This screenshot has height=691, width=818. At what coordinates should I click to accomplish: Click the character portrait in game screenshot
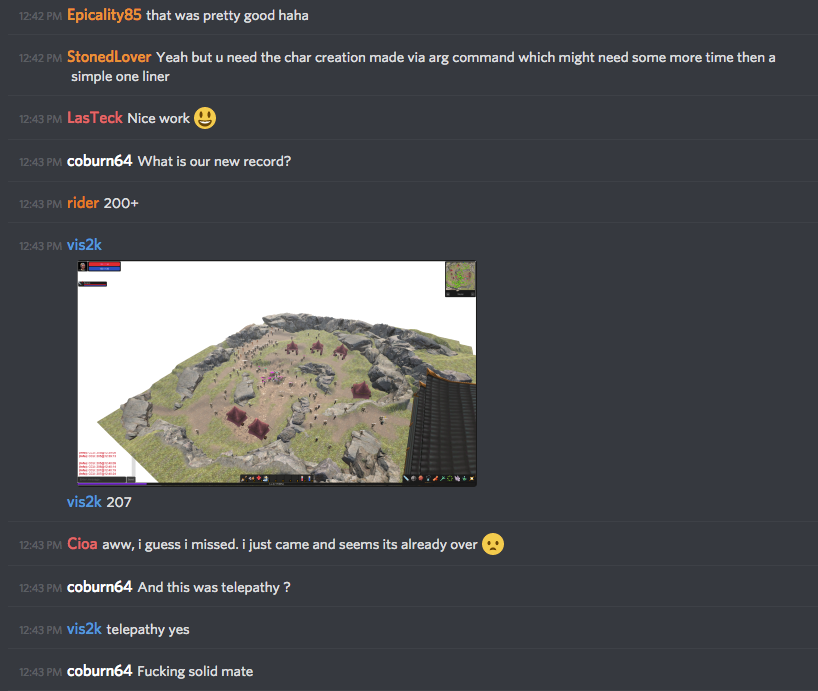pyautogui.click(x=82, y=266)
